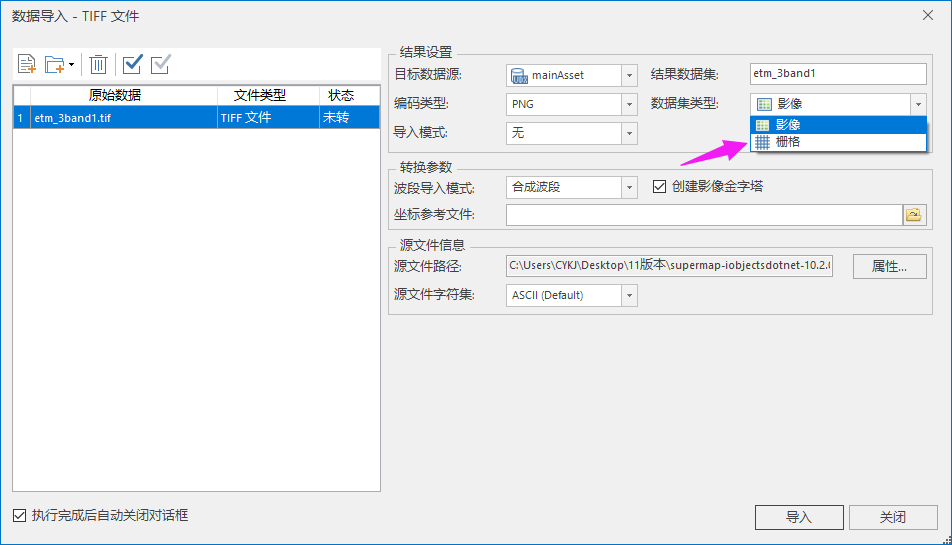Click the add folder icon
This screenshot has height=545, width=952.
[55, 64]
